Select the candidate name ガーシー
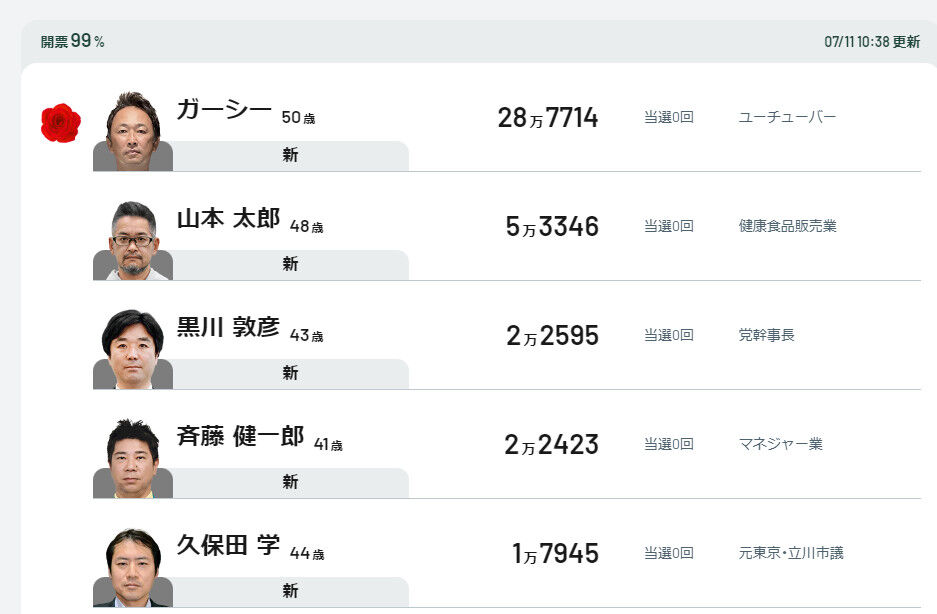This screenshot has height=614, width=937. [x=224, y=110]
